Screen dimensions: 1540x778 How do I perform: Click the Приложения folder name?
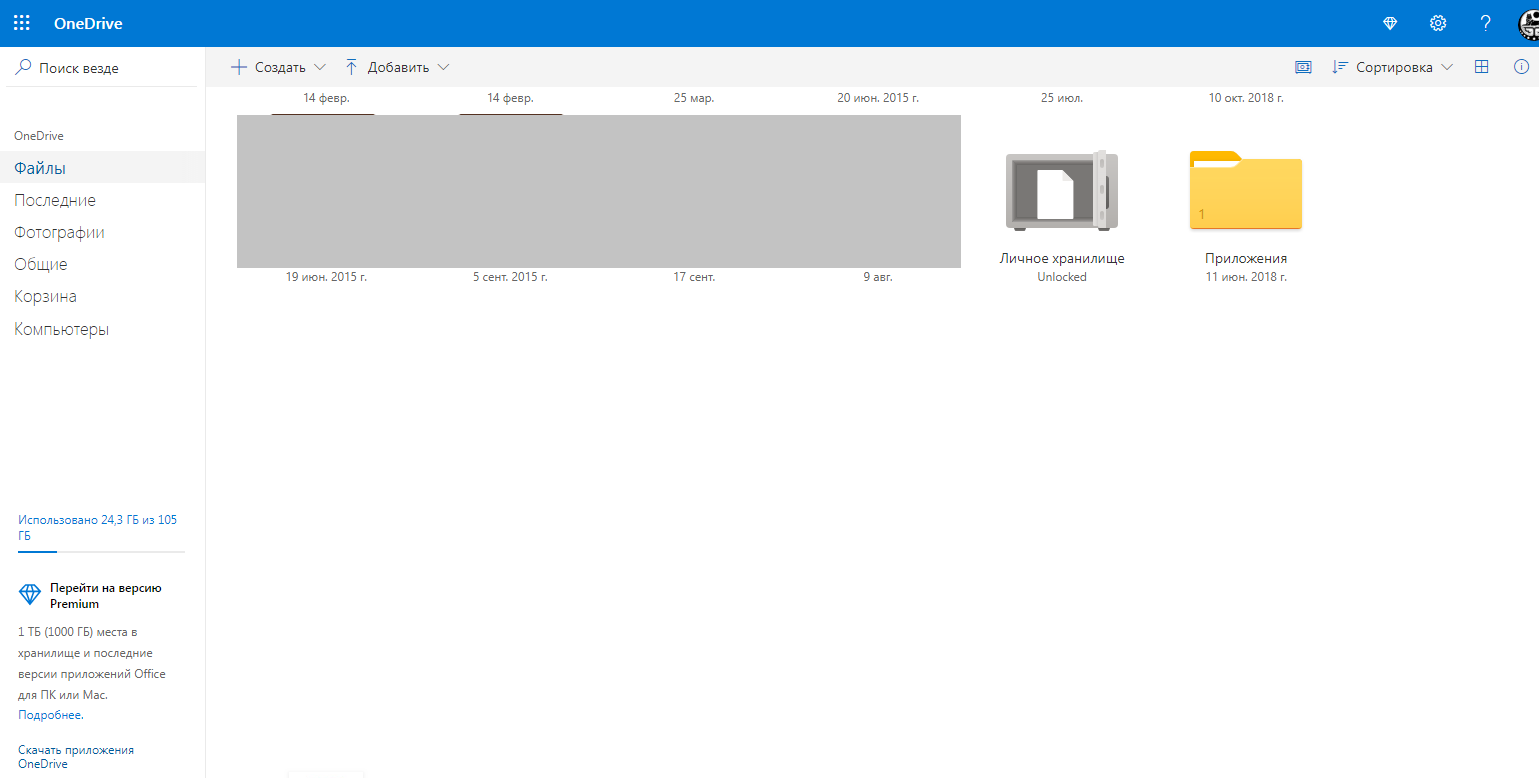(x=1246, y=258)
